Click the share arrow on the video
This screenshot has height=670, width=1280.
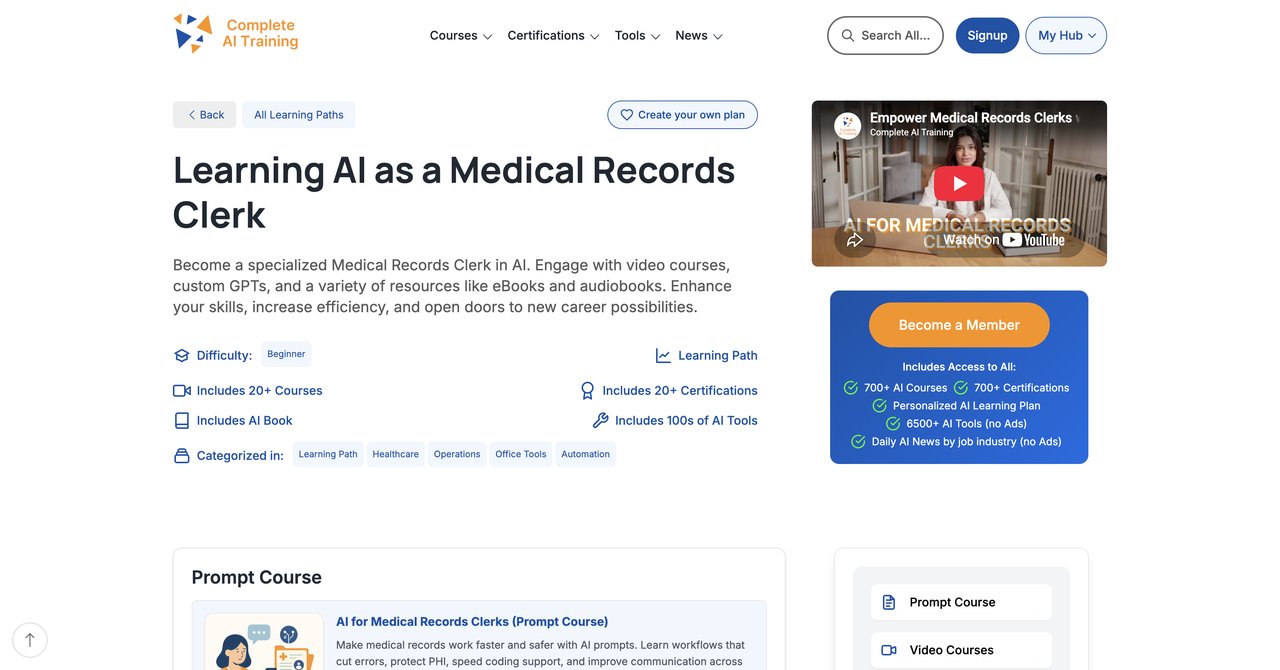[854, 240]
